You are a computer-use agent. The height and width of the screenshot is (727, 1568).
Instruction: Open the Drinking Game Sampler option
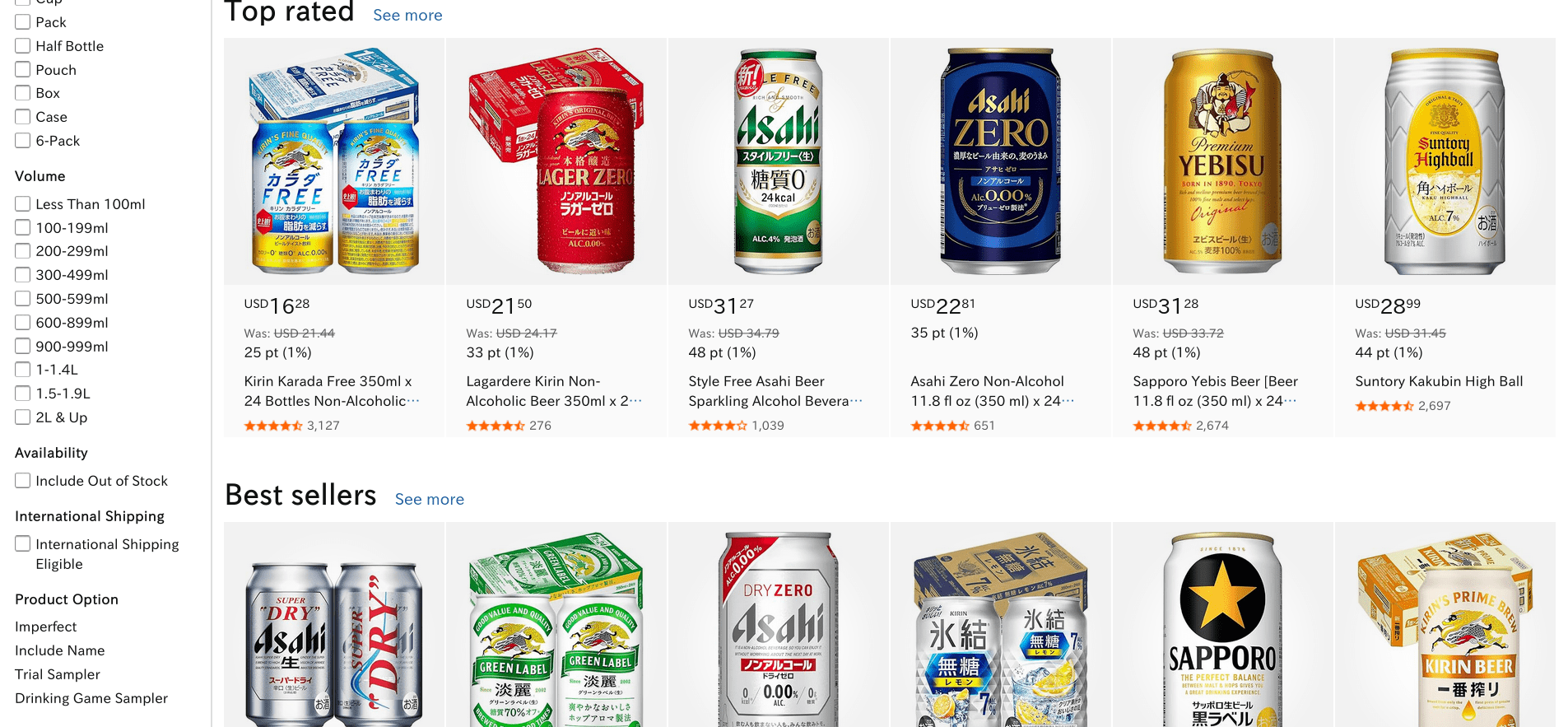(91, 698)
